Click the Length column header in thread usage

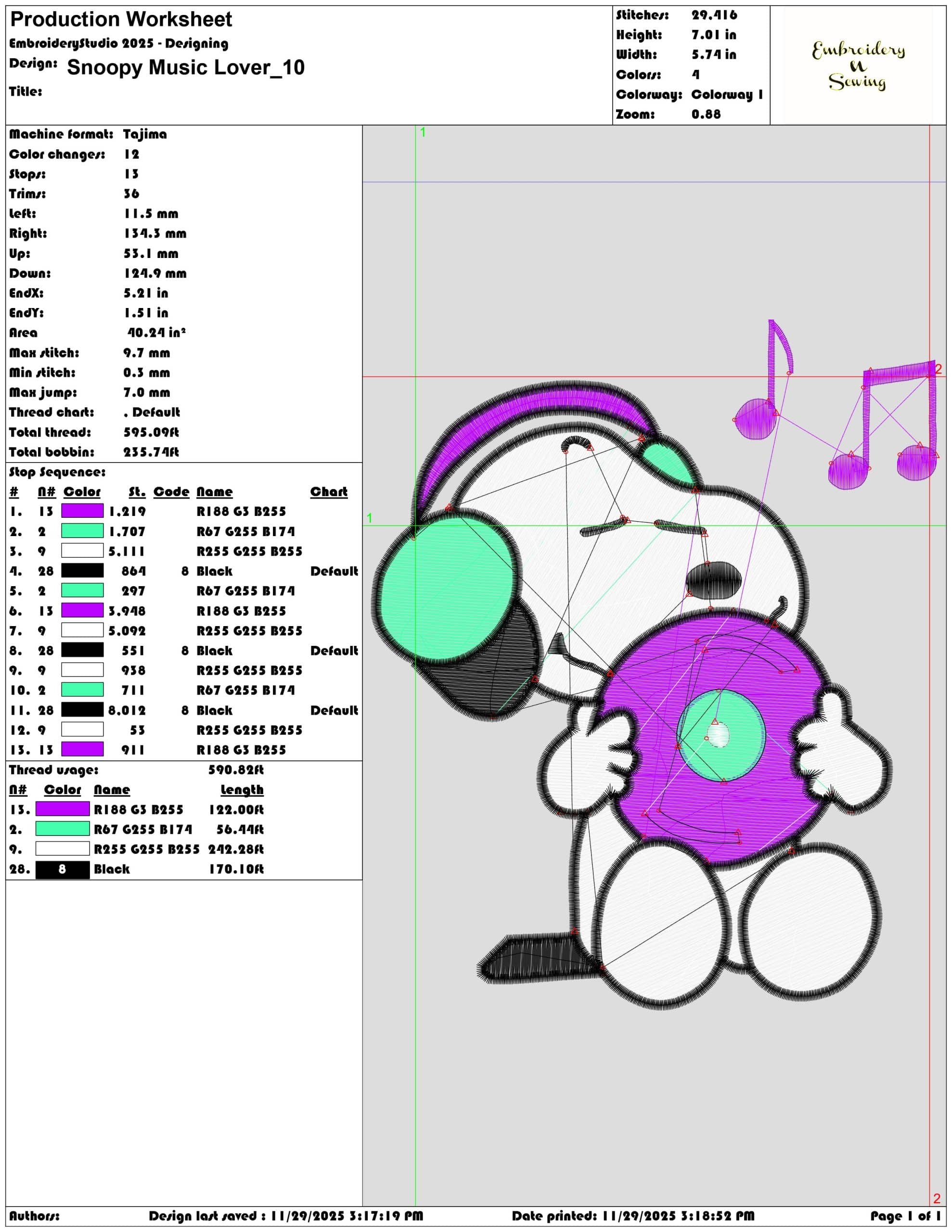tap(242, 790)
